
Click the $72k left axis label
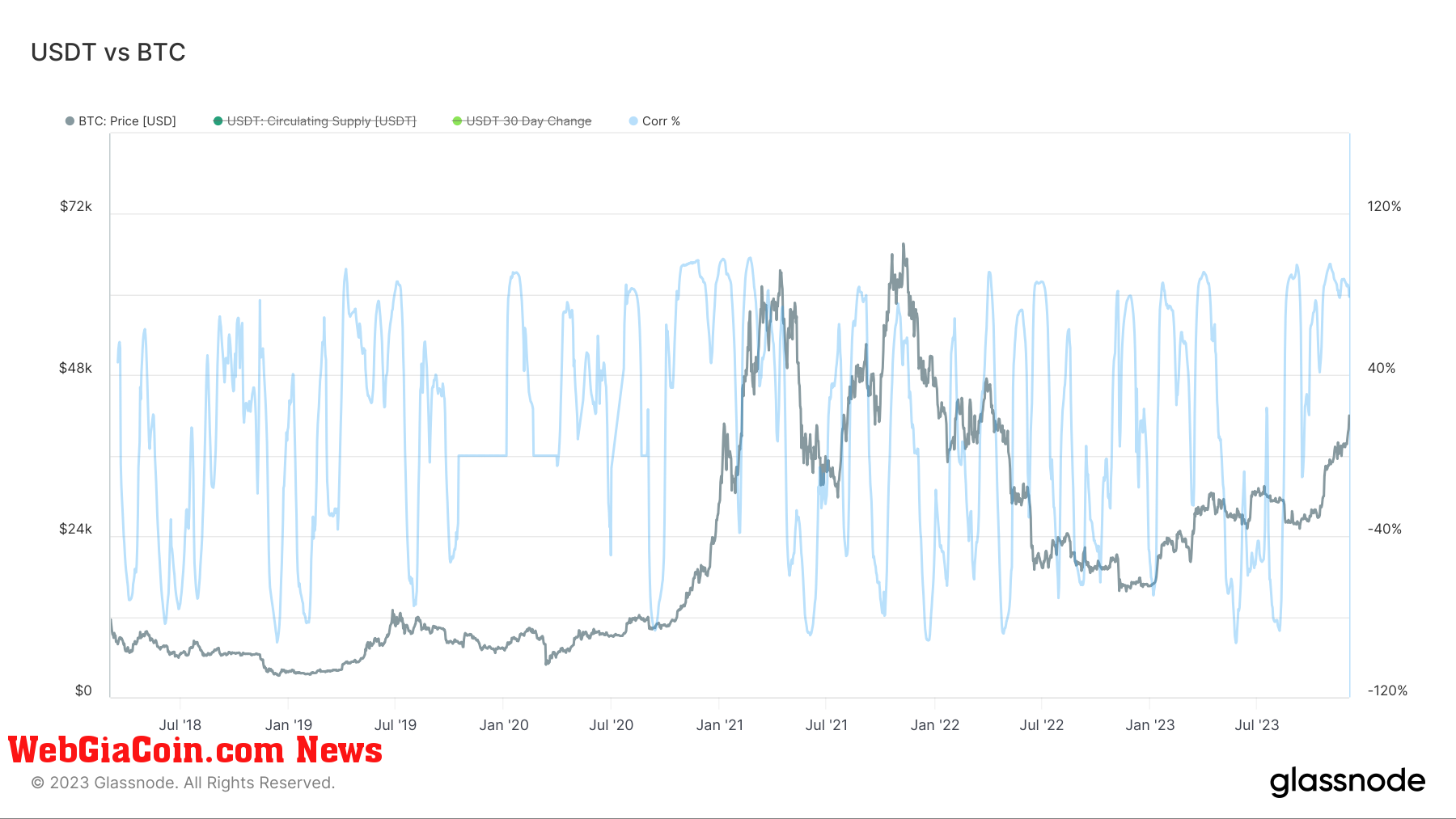tap(76, 206)
